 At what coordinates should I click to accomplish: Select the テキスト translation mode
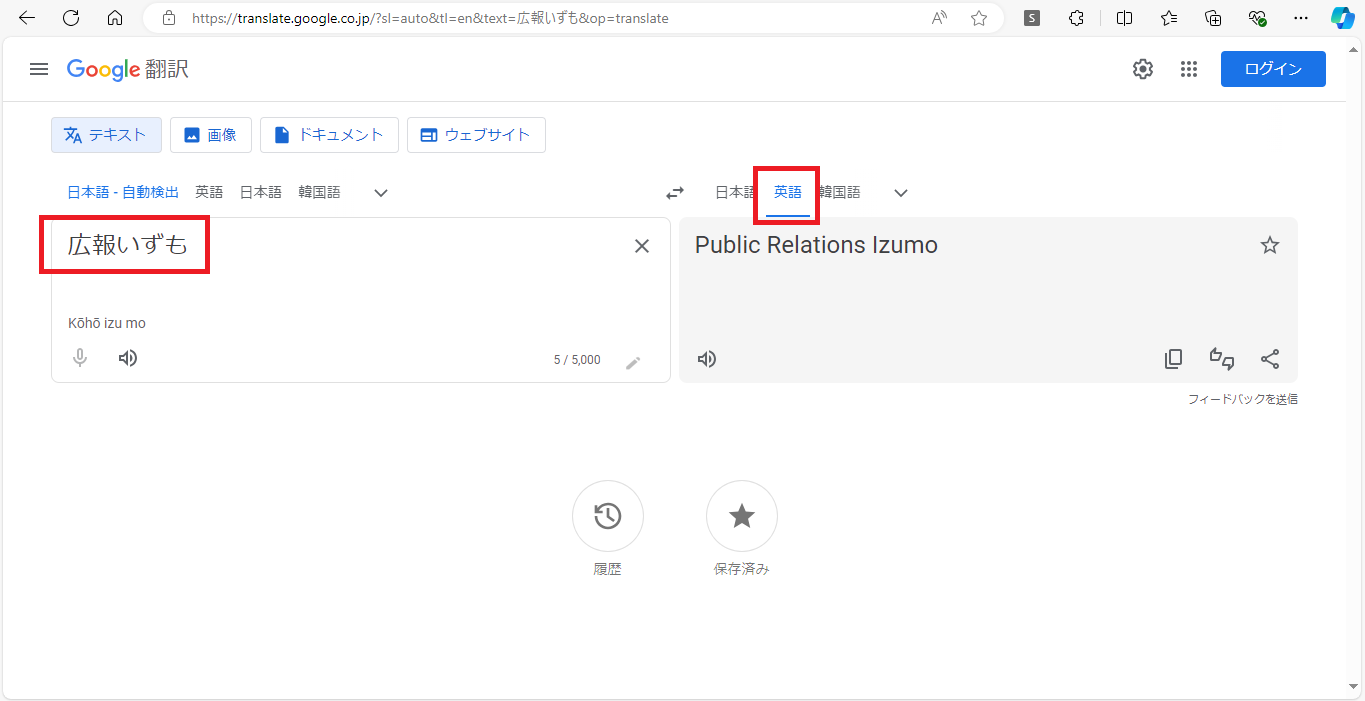pyautogui.click(x=106, y=135)
